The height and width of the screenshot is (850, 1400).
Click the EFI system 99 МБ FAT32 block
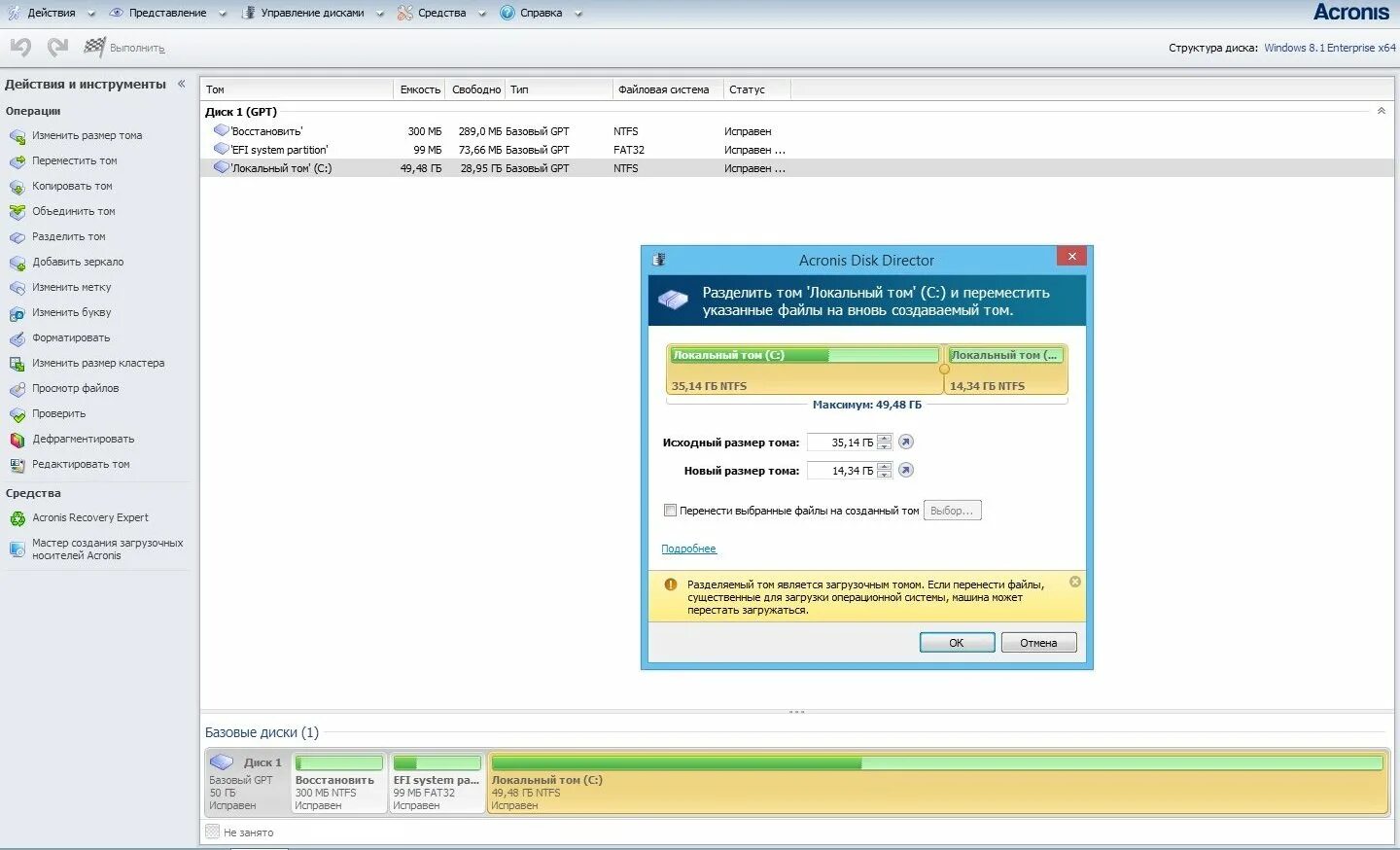pos(437,782)
